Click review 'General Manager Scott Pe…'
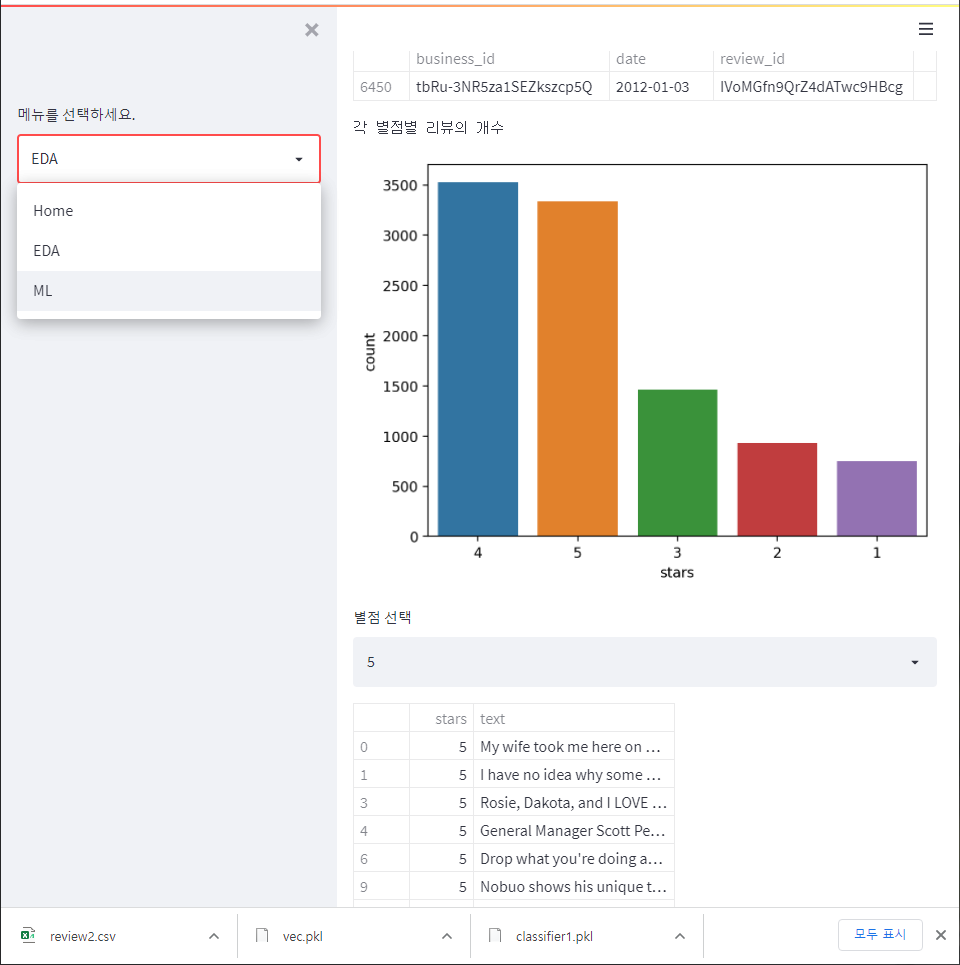This screenshot has height=965, width=960. point(574,830)
